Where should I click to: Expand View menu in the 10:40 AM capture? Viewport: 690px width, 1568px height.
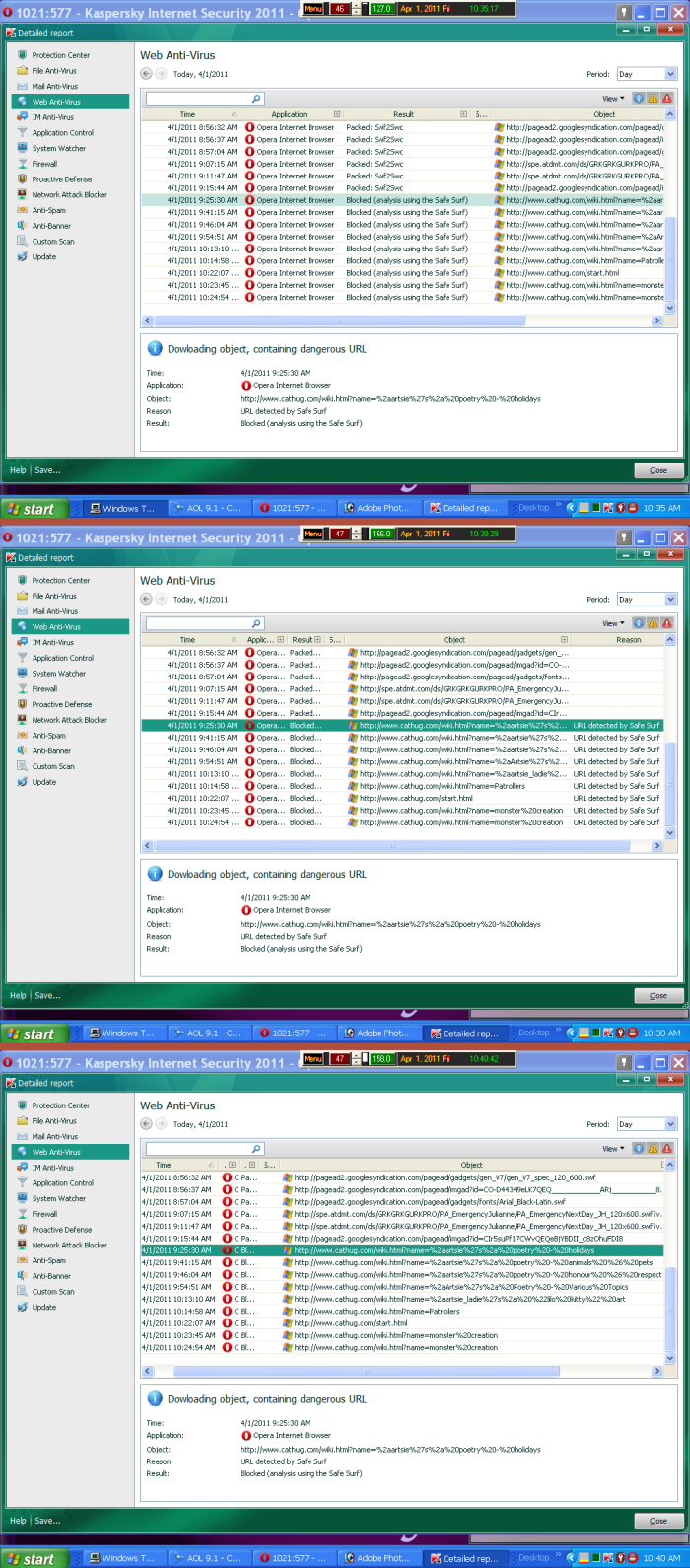tap(613, 1149)
